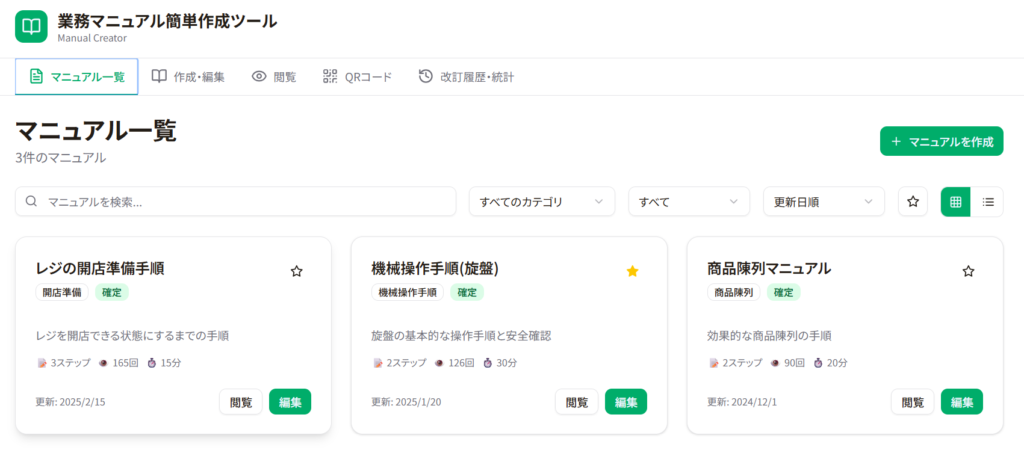
Task: Unfavorite the 機械操作手順(旋盤) manual
Action: coord(632,271)
